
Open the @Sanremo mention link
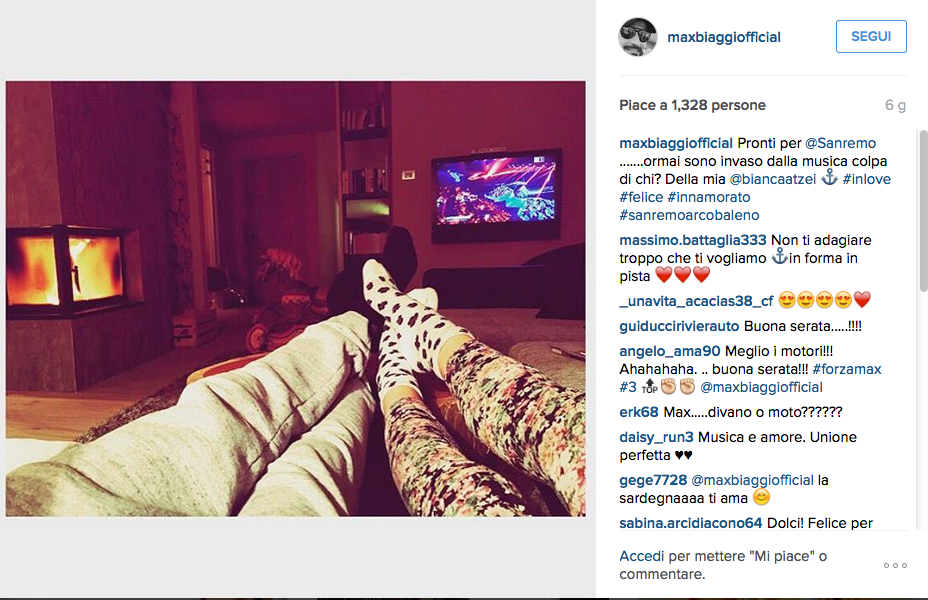(840, 143)
